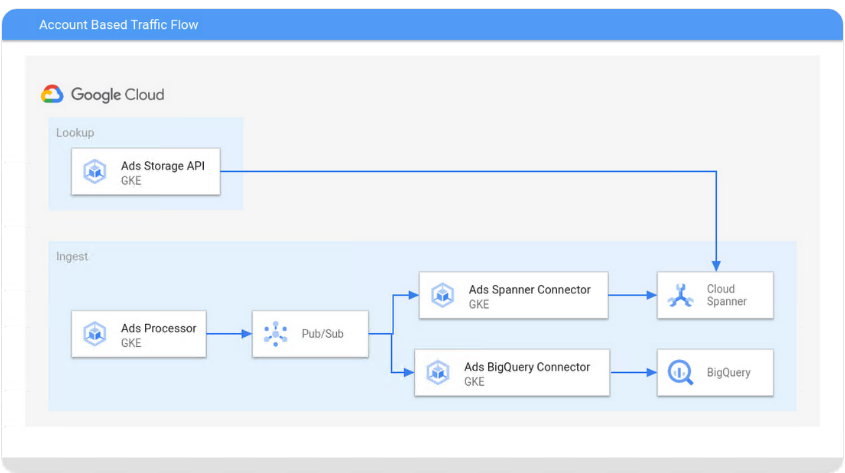Click the Ads Spanner Connector GKE icon
Viewport: 845px width, 473px height.
tap(443, 296)
